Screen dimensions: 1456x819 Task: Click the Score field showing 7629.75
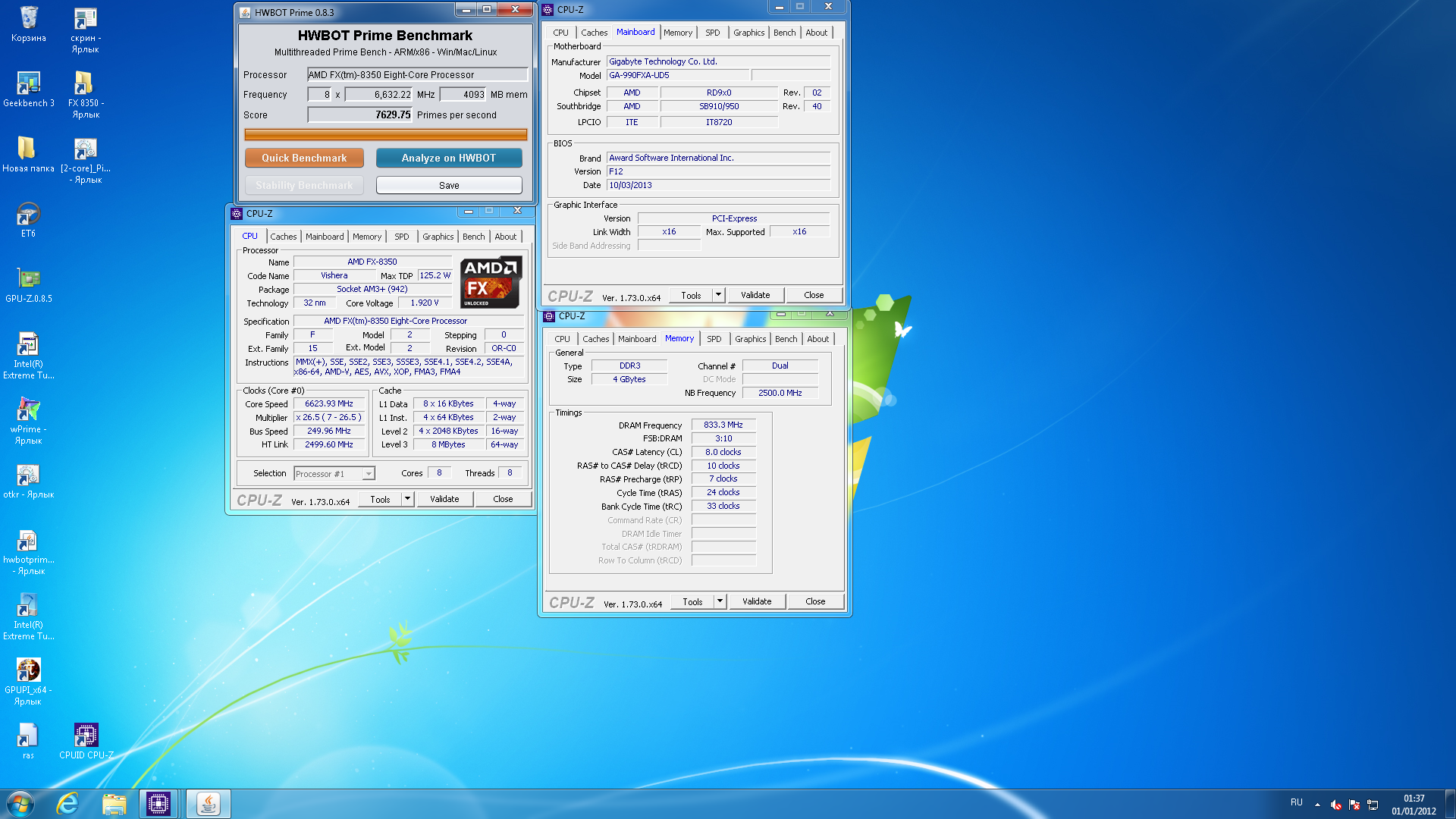[359, 115]
